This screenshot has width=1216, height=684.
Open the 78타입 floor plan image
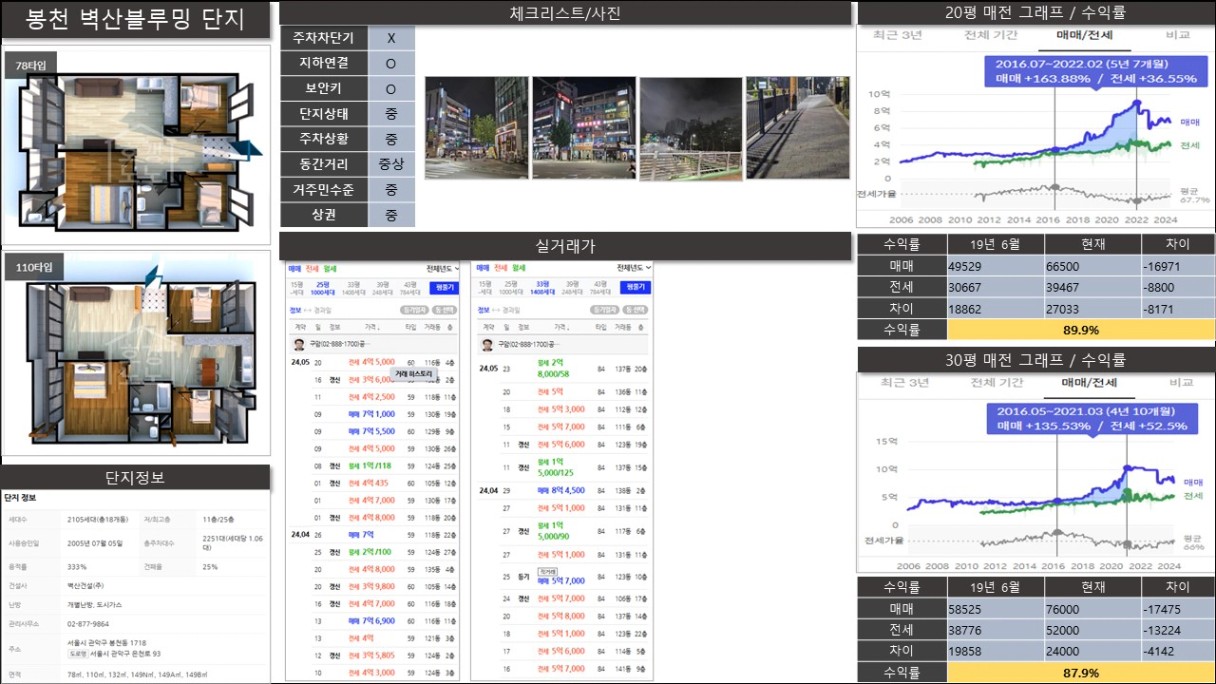point(138,145)
